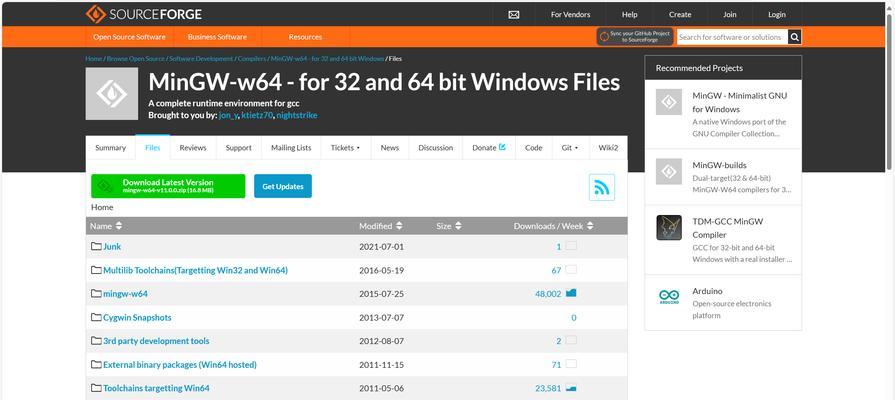Click the SourceForge logo
This screenshot has width=895, height=400.
coord(144,14)
